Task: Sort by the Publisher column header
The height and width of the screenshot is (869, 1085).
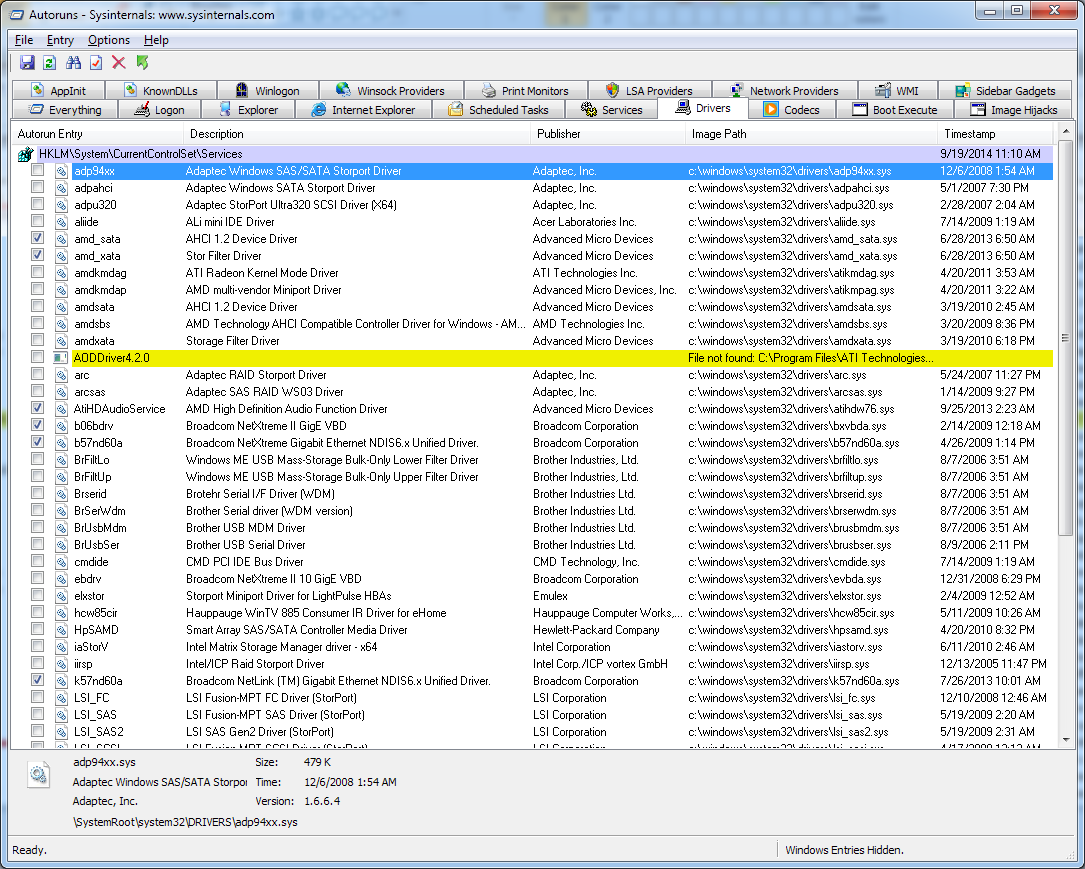Action: click(x=608, y=134)
